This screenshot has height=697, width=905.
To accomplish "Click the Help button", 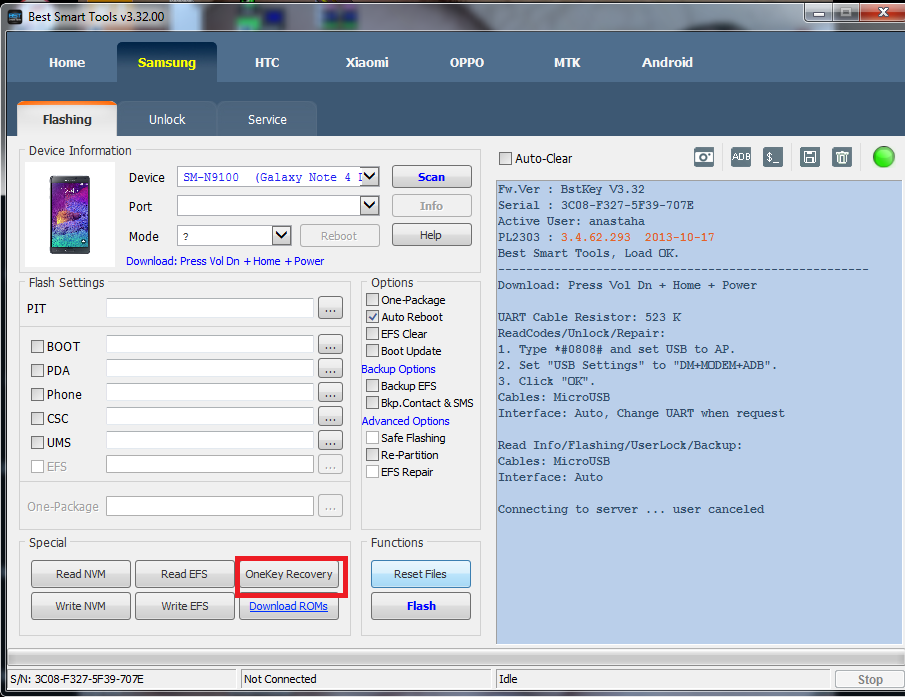I will (x=432, y=235).
